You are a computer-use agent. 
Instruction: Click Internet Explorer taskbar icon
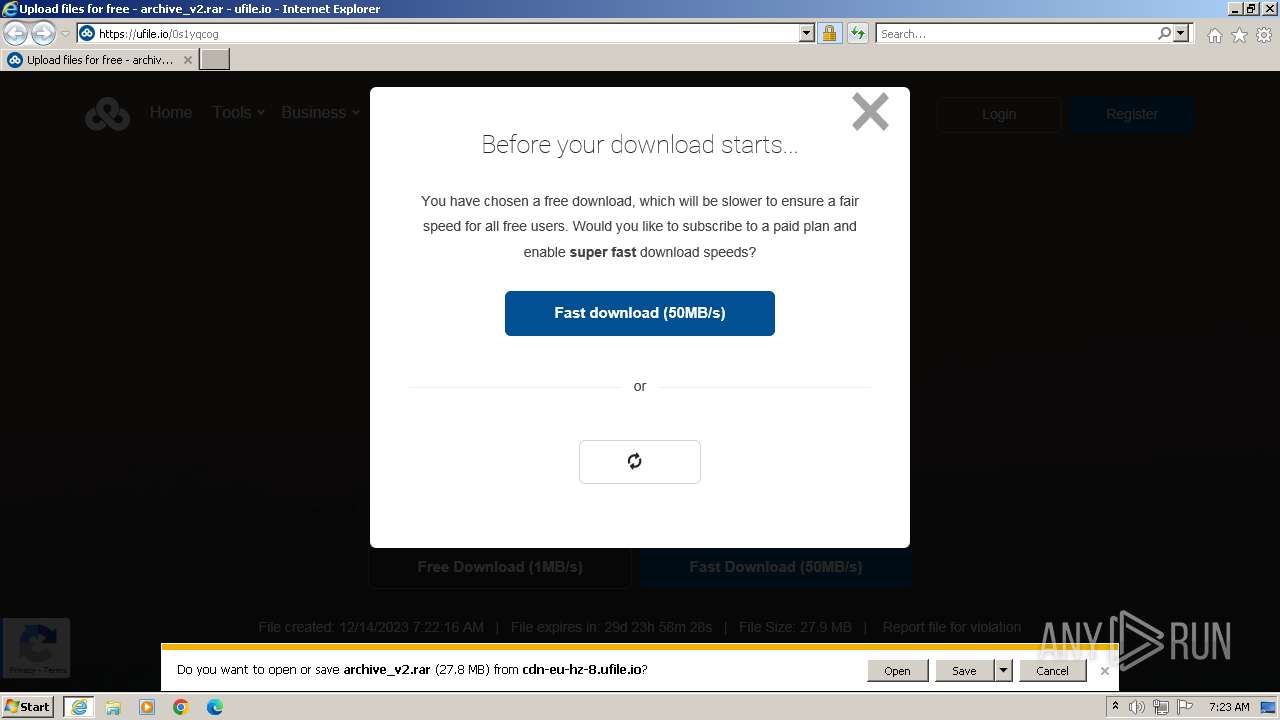(x=79, y=707)
